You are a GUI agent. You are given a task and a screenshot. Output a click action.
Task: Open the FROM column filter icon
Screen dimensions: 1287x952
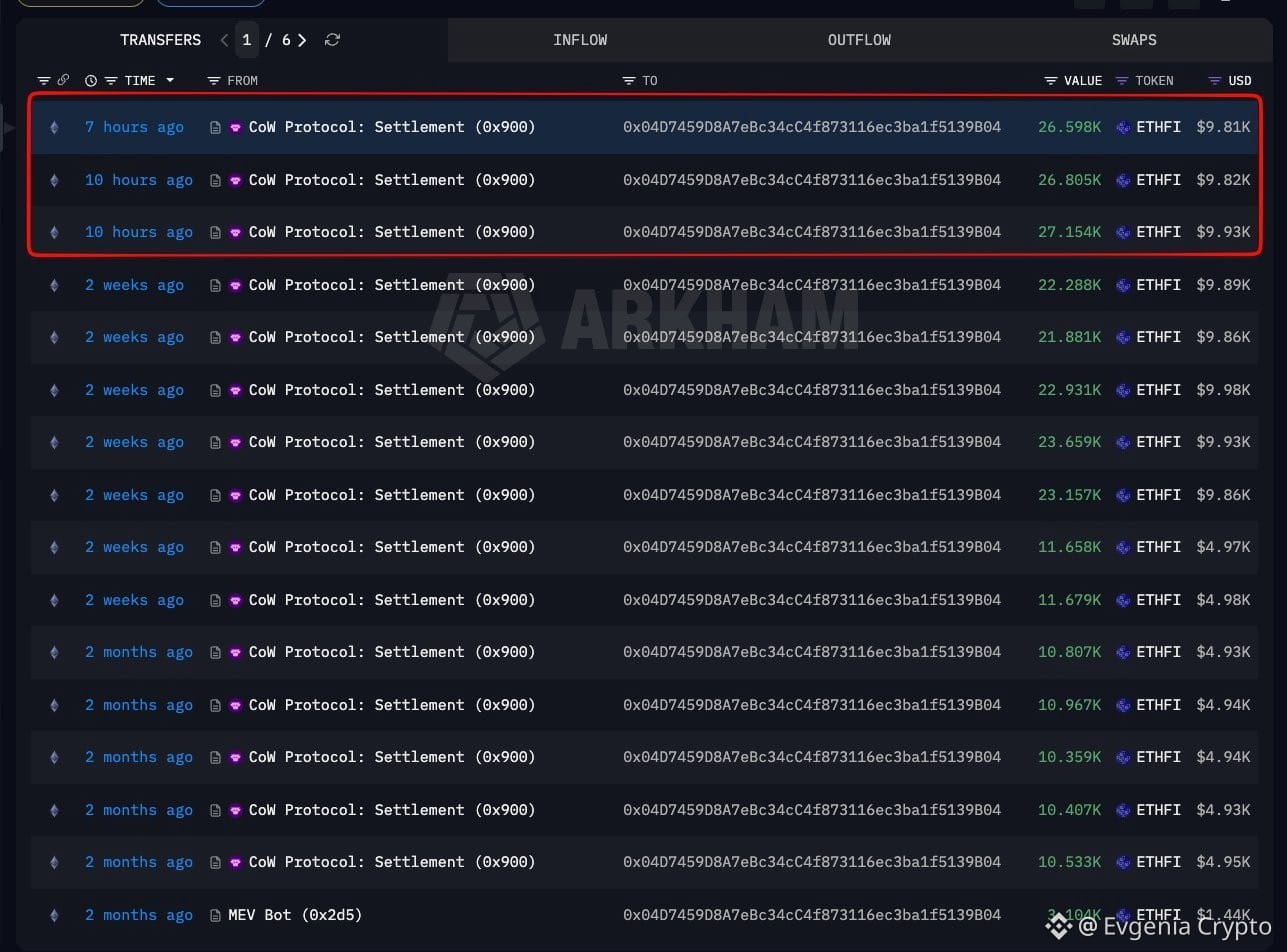(213, 80)
